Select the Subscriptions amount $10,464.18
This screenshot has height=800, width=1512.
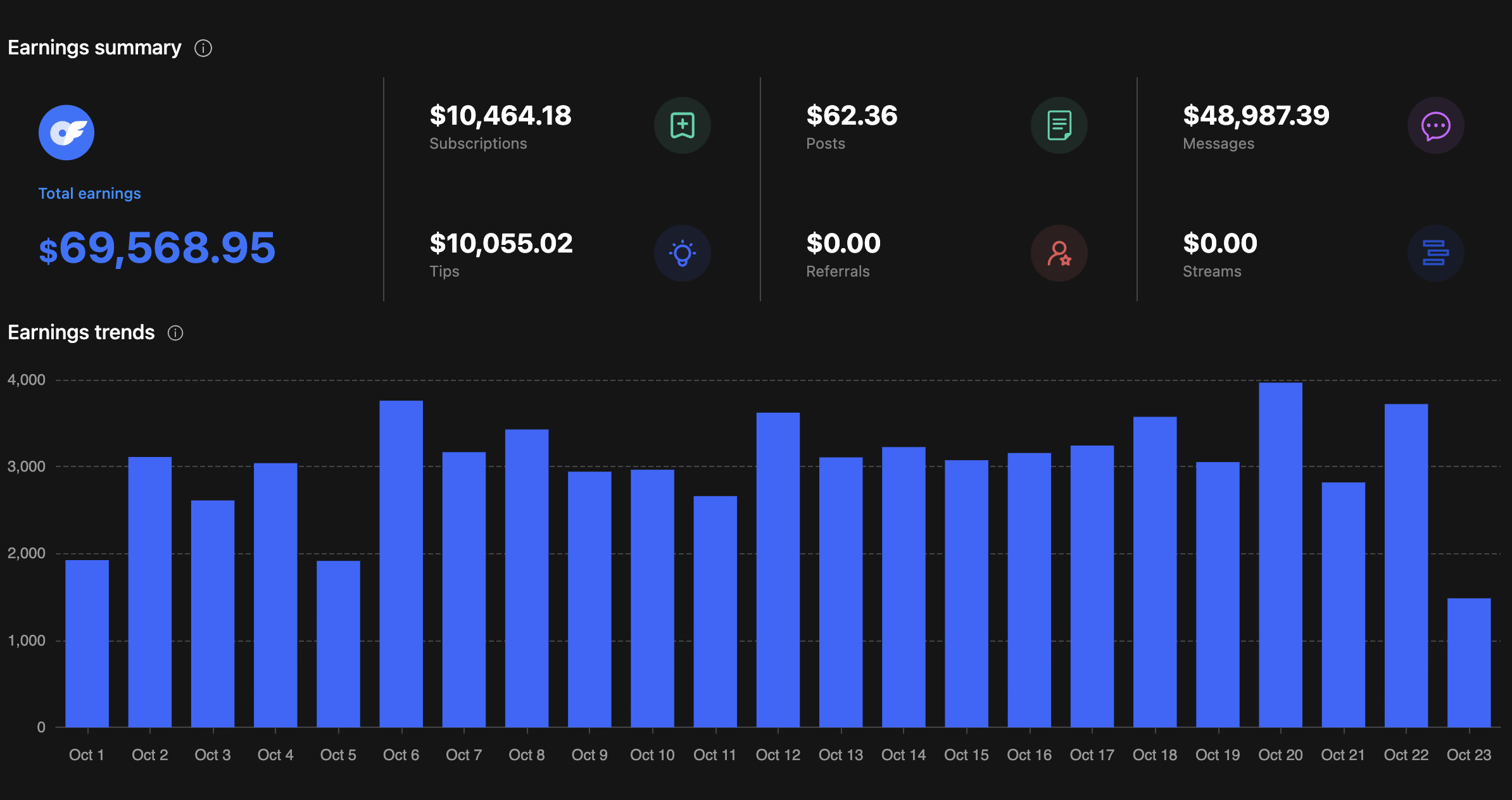click(x=501, y=116)
